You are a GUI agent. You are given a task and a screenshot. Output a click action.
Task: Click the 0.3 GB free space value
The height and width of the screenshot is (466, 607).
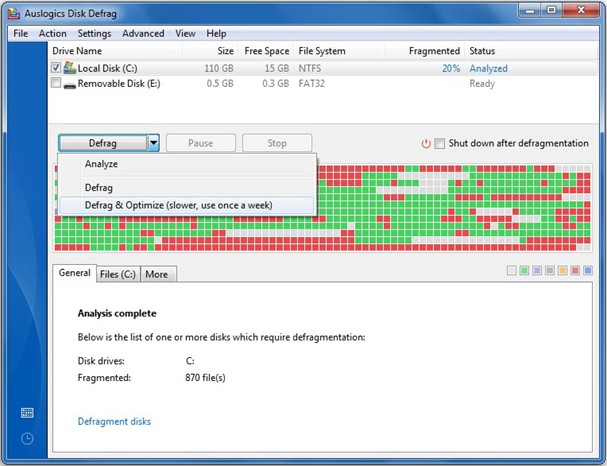tap(276, 84)
